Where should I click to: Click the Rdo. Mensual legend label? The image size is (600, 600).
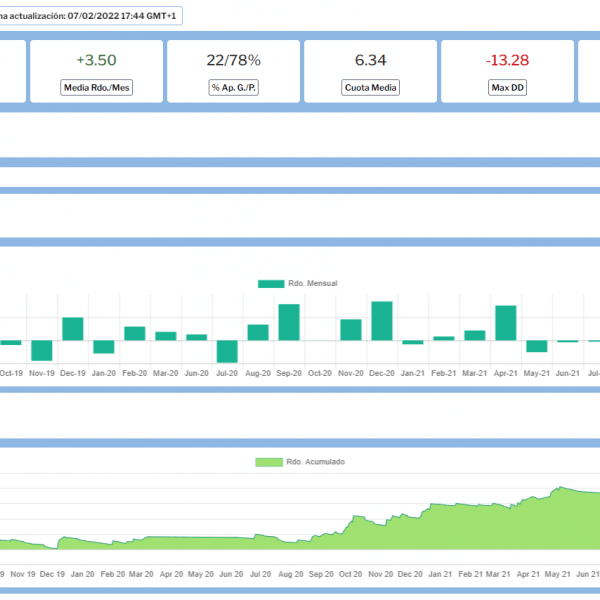(x=313, y=284)
